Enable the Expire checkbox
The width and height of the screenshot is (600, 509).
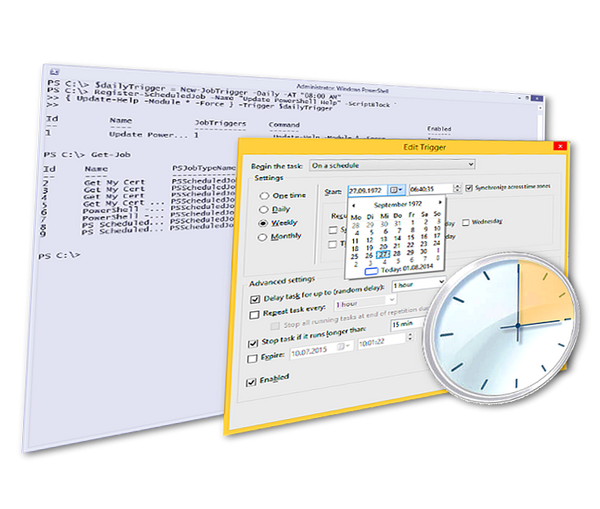point(252,359)
